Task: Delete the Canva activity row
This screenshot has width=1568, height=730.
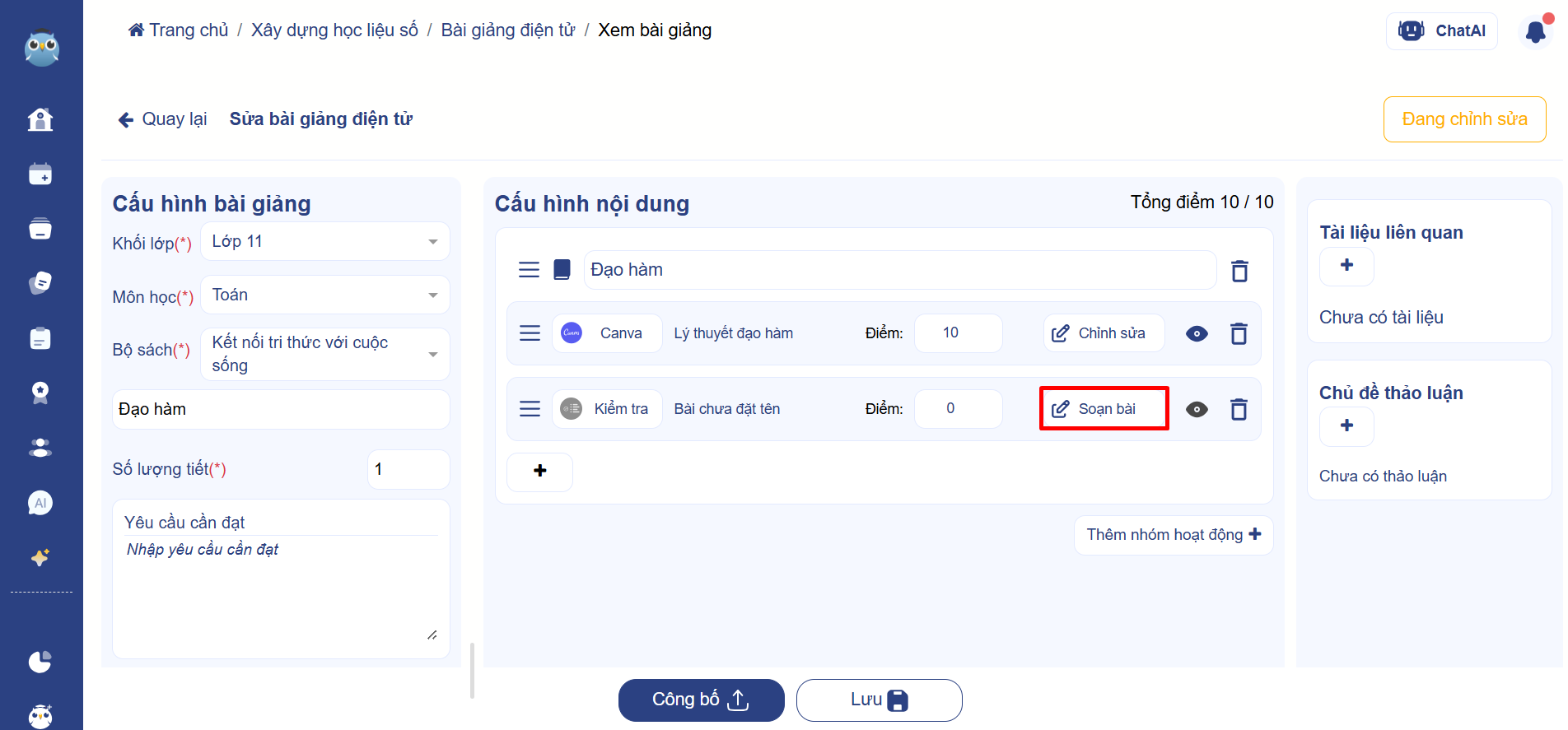Action: [x=1239, y=333]
